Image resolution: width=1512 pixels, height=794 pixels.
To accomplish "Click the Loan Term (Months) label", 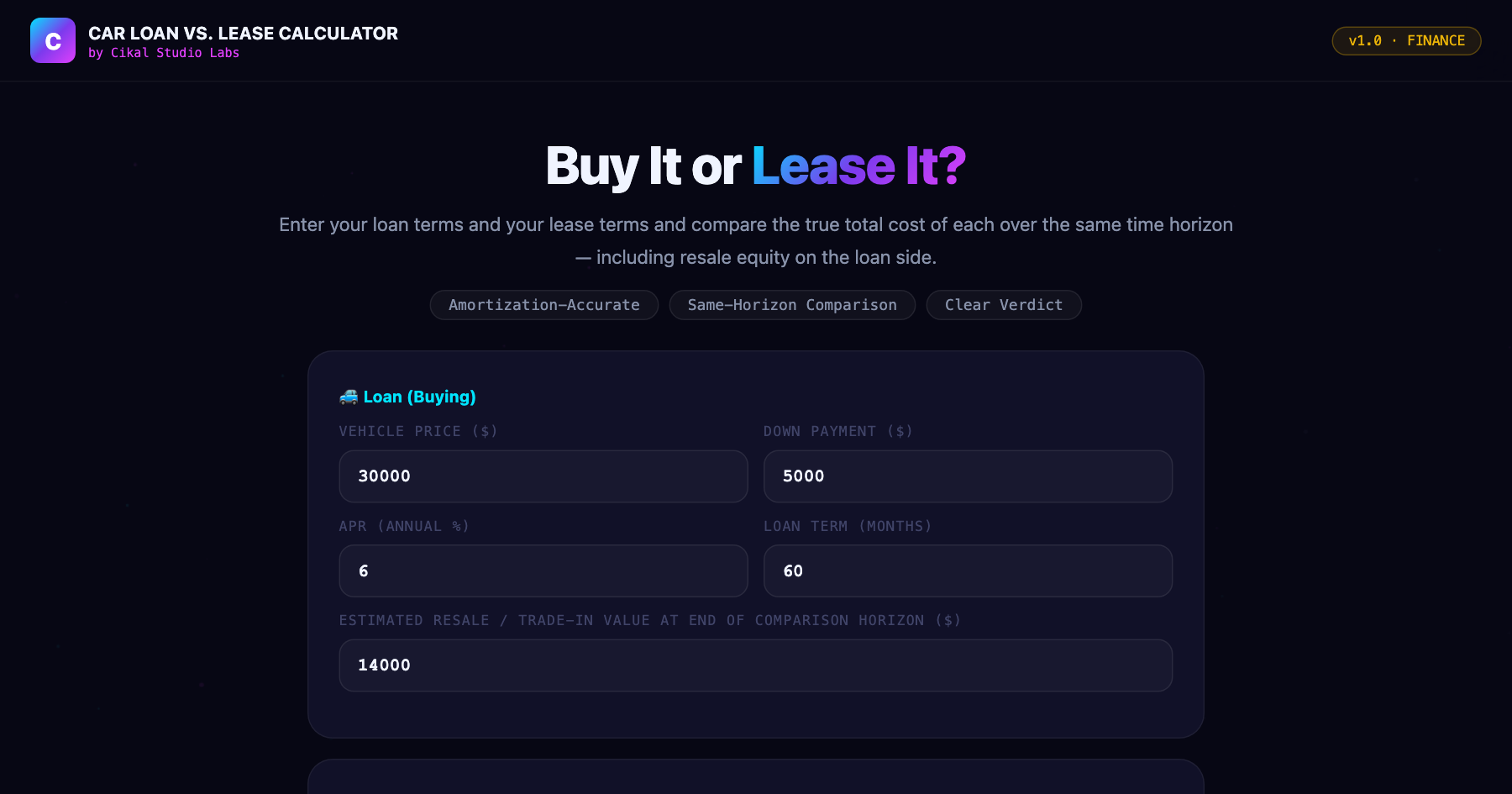I will click(x=848, y=526).
